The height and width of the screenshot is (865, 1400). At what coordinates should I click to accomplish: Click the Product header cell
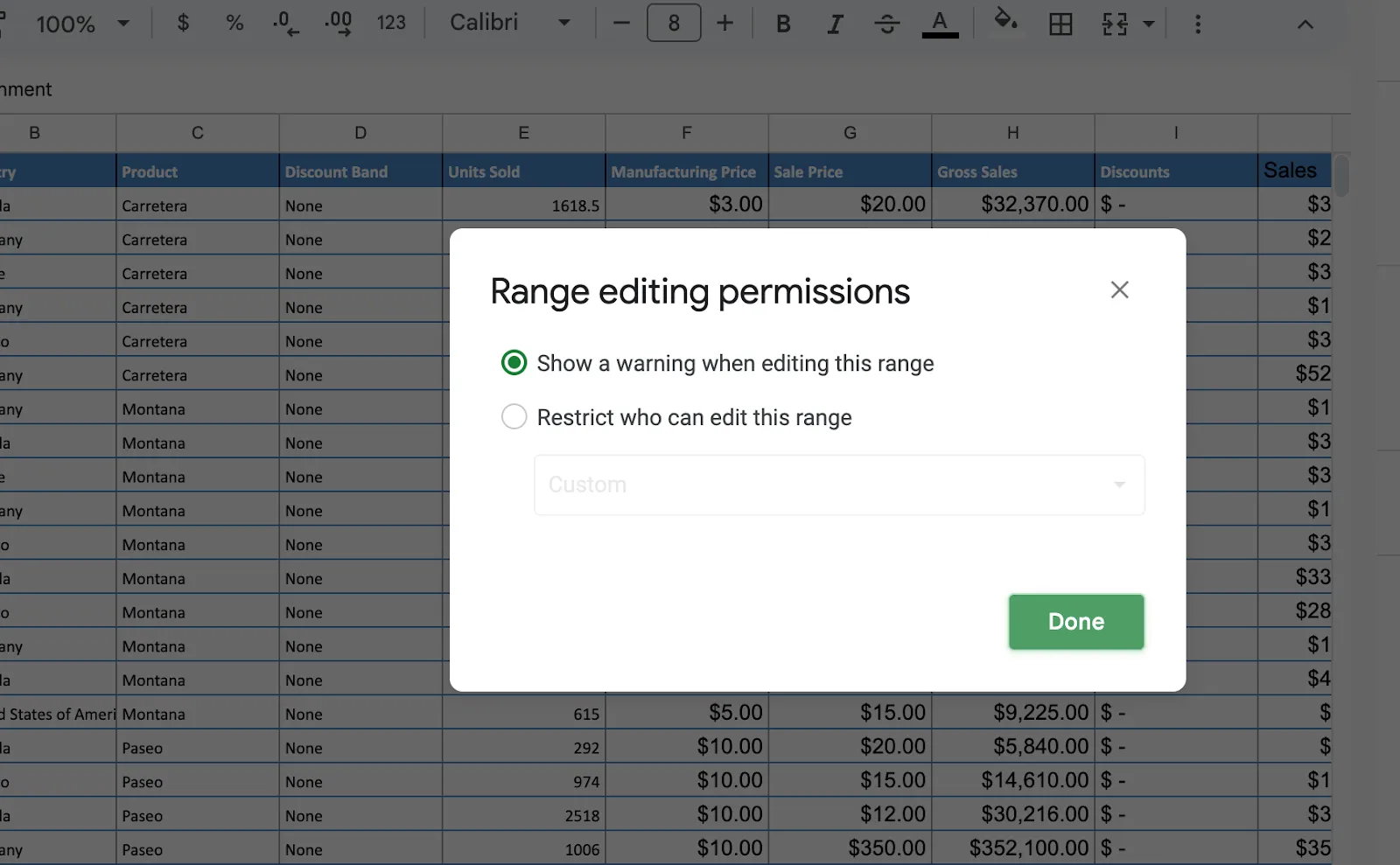click(x=198, y=171)
